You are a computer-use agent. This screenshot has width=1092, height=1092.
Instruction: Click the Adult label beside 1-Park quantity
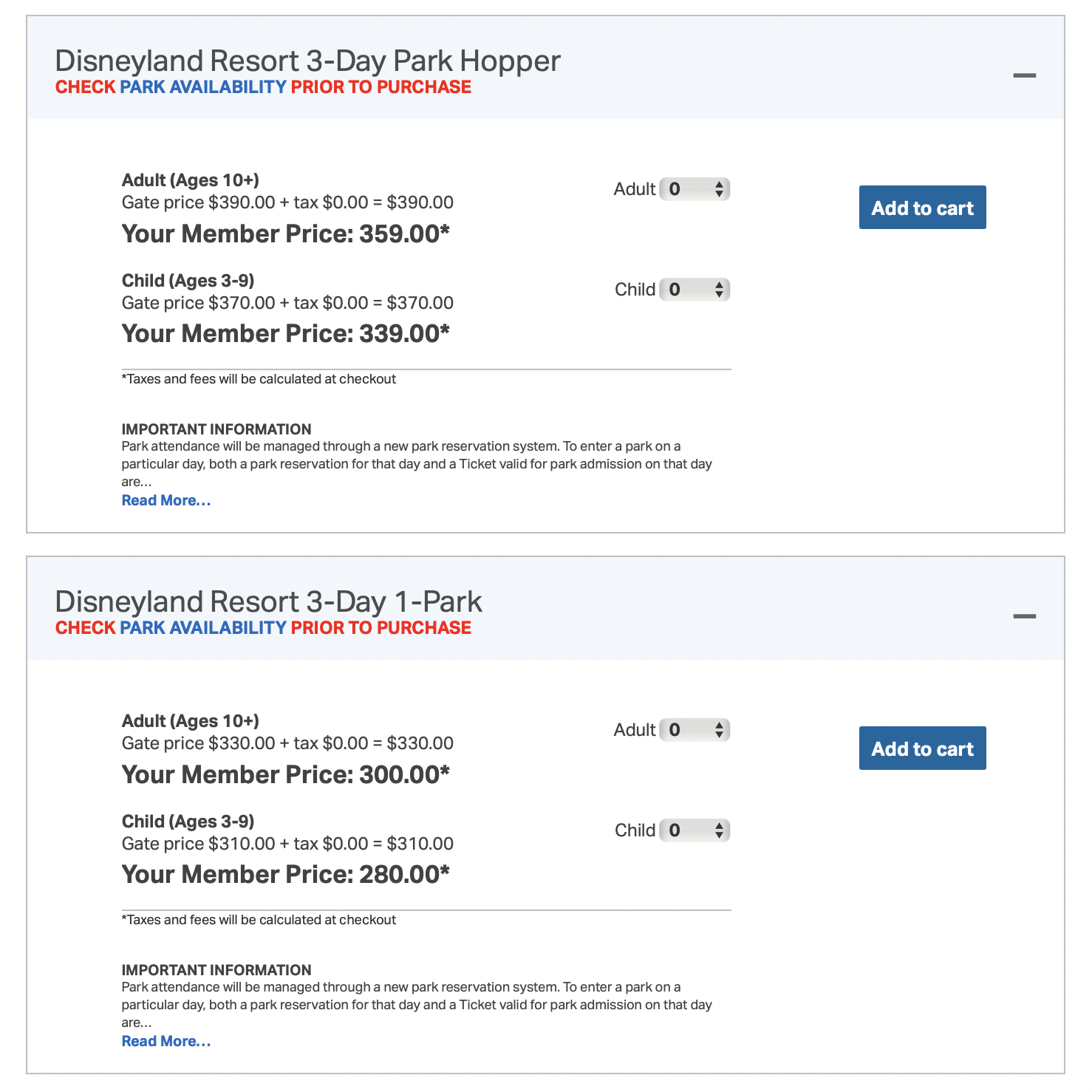(635, 730)
